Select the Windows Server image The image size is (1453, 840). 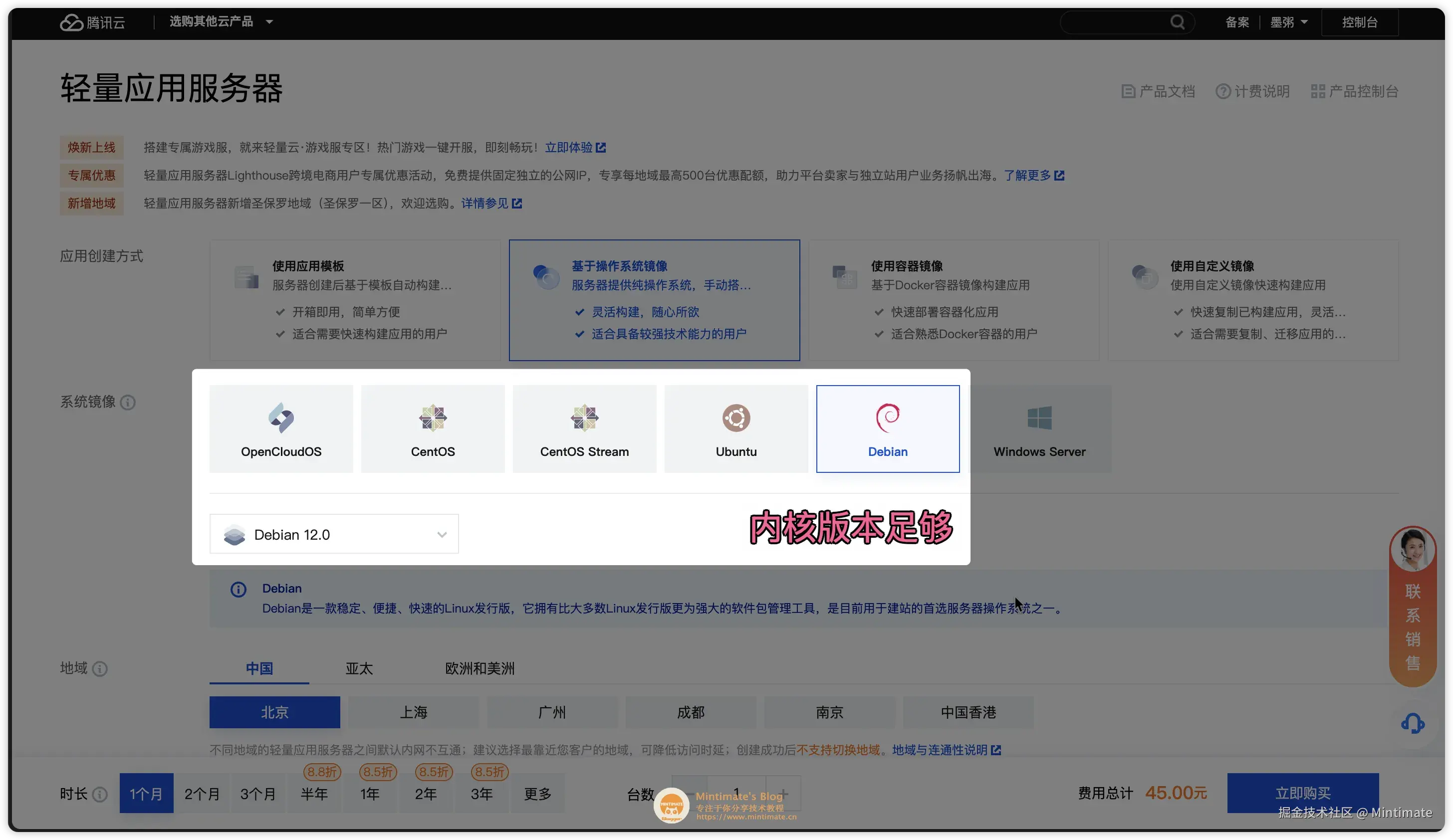point(1039,429)
